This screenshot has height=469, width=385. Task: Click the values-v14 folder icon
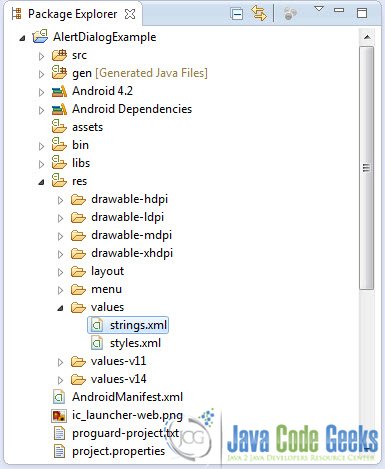(x=78, y=379)
